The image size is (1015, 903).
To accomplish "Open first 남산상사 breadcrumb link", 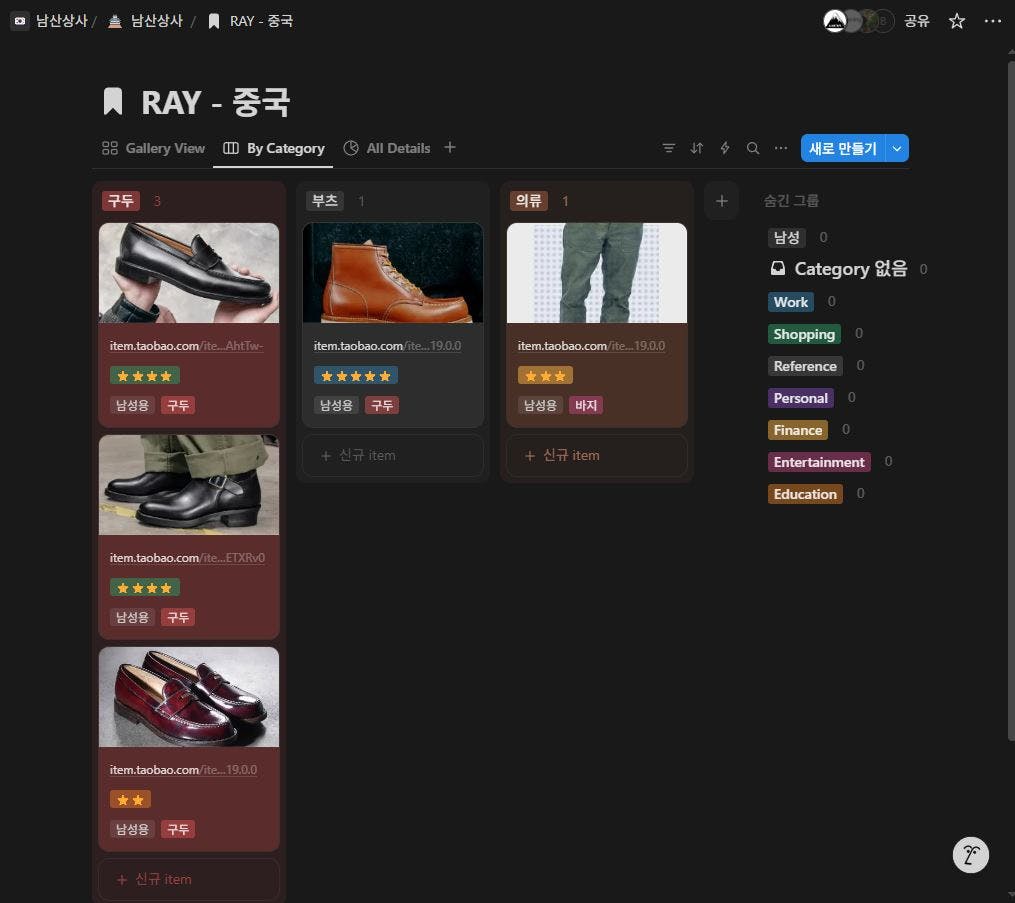I will [x=61, y=21].
